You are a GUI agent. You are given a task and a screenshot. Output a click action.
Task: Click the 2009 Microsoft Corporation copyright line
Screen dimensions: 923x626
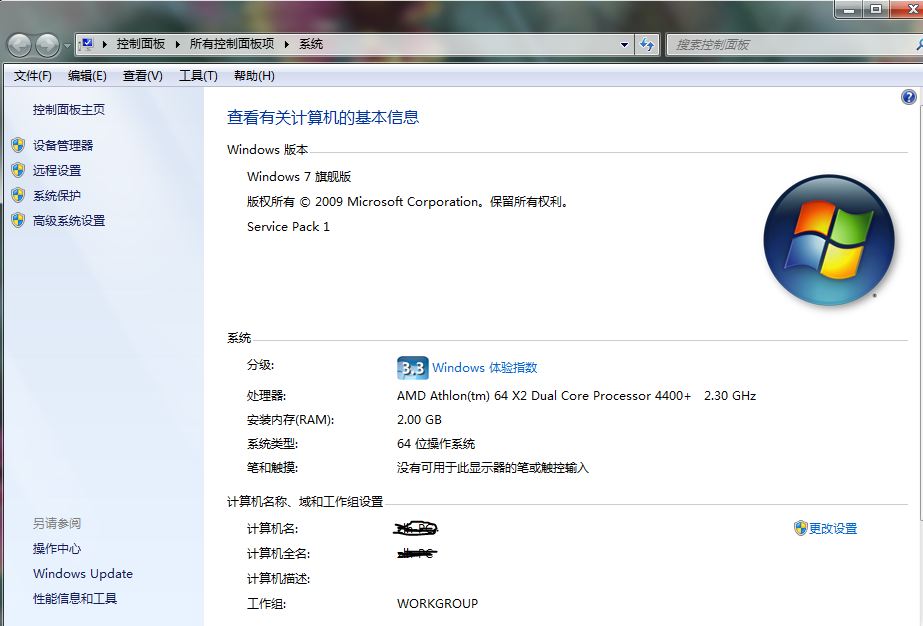tap(409, 202)
